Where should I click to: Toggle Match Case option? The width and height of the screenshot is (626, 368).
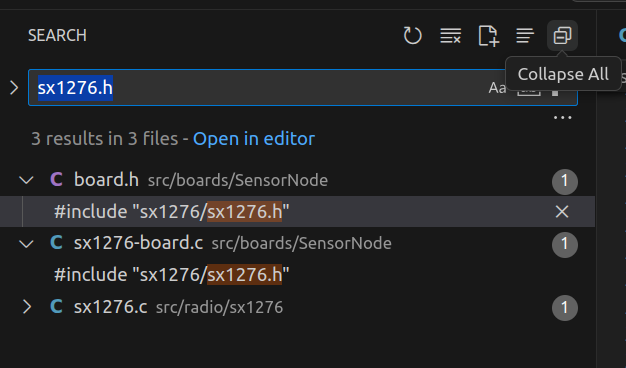497,88
